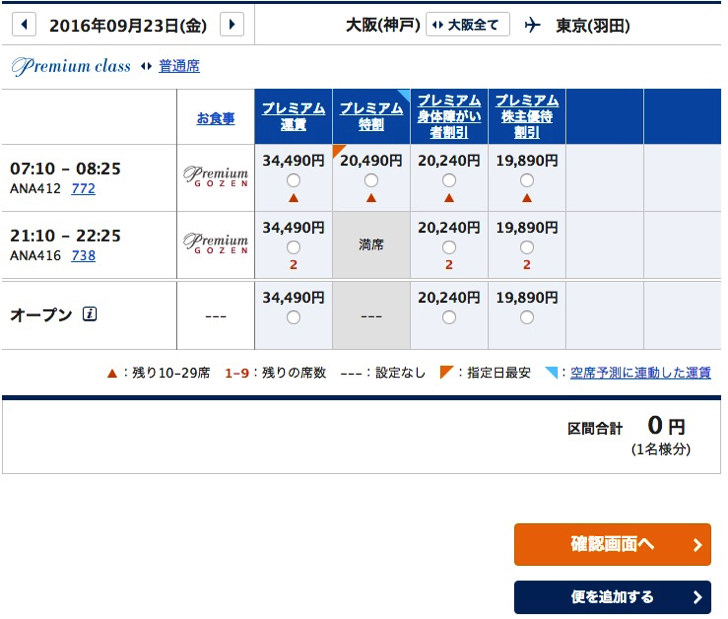Viewport: 728px width, 619px height.
Task: Open 空席予測に連動した運賃 link
Action: tap(640, 372)
